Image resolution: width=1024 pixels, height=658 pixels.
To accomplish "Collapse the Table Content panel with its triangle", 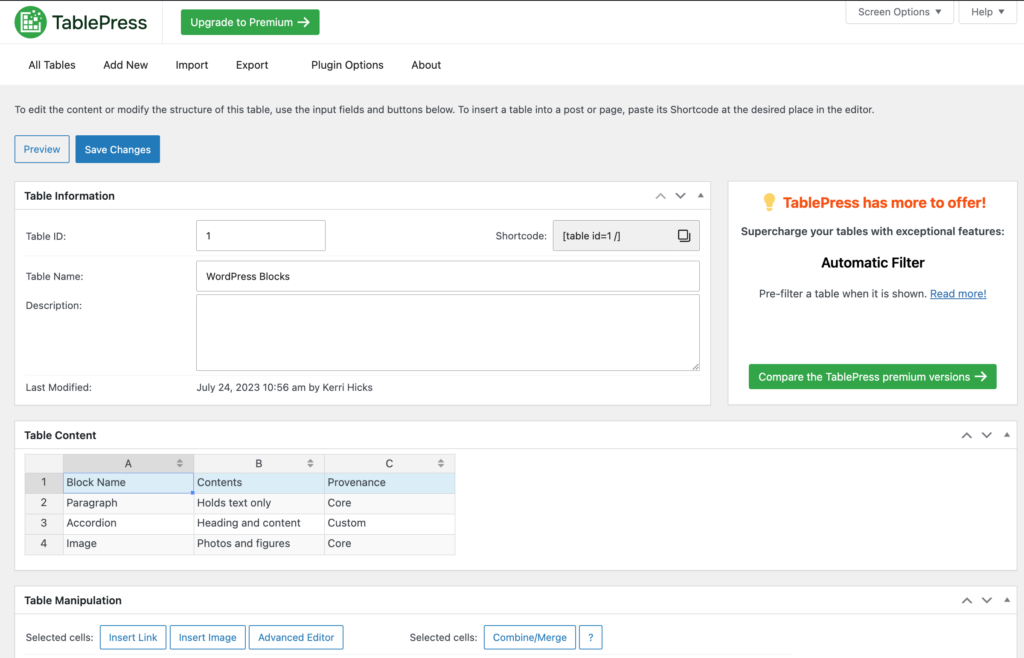I will (x=1006, y=435).
